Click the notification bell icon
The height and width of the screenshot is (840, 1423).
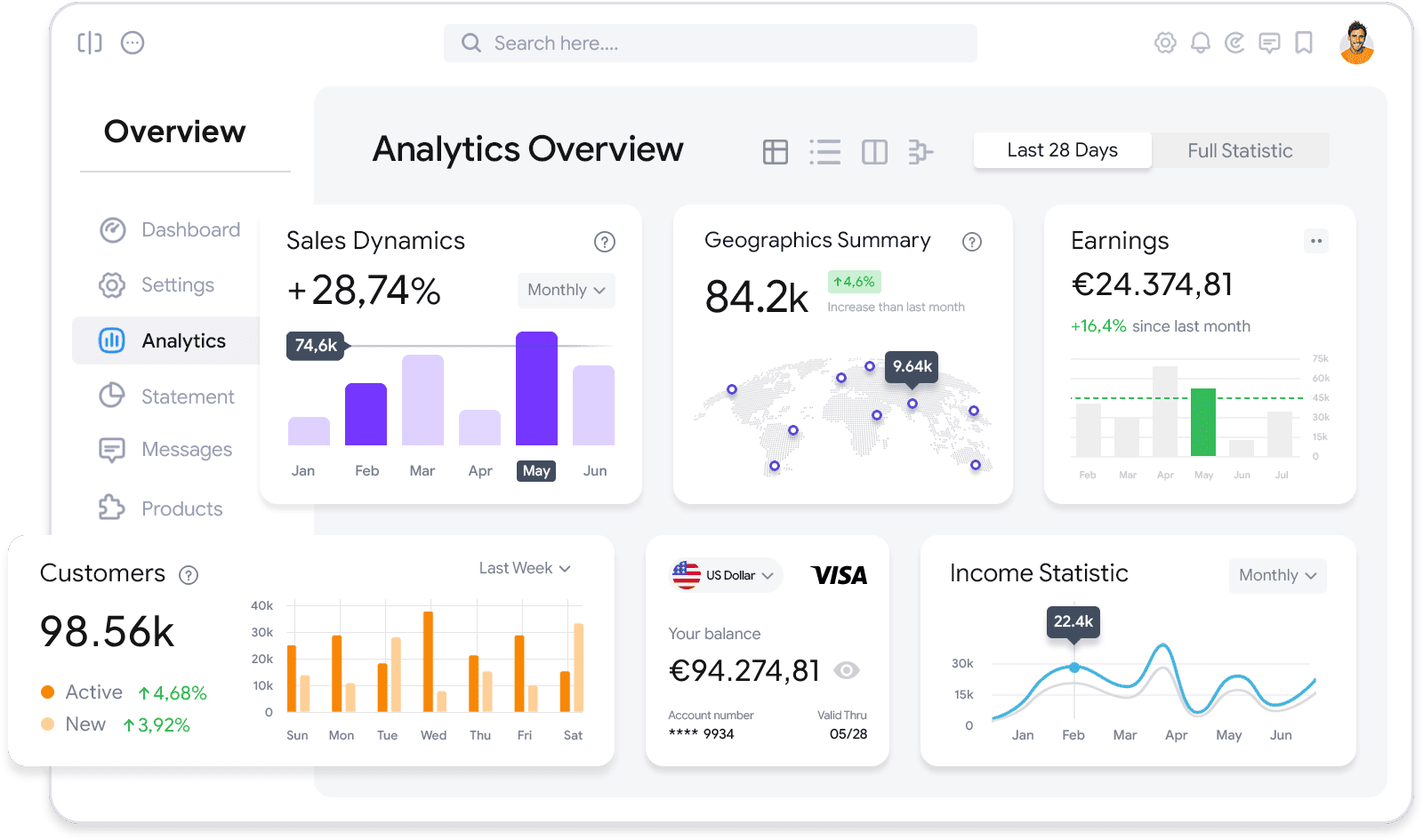[x=1200, y=43]
